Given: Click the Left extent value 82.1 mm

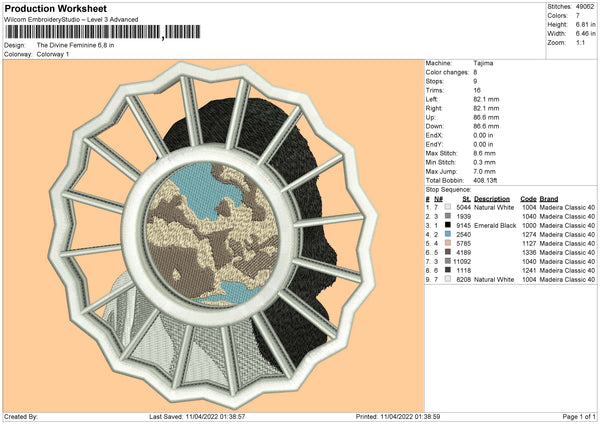Looking at the screenshot, I should (x=486, y=99).
